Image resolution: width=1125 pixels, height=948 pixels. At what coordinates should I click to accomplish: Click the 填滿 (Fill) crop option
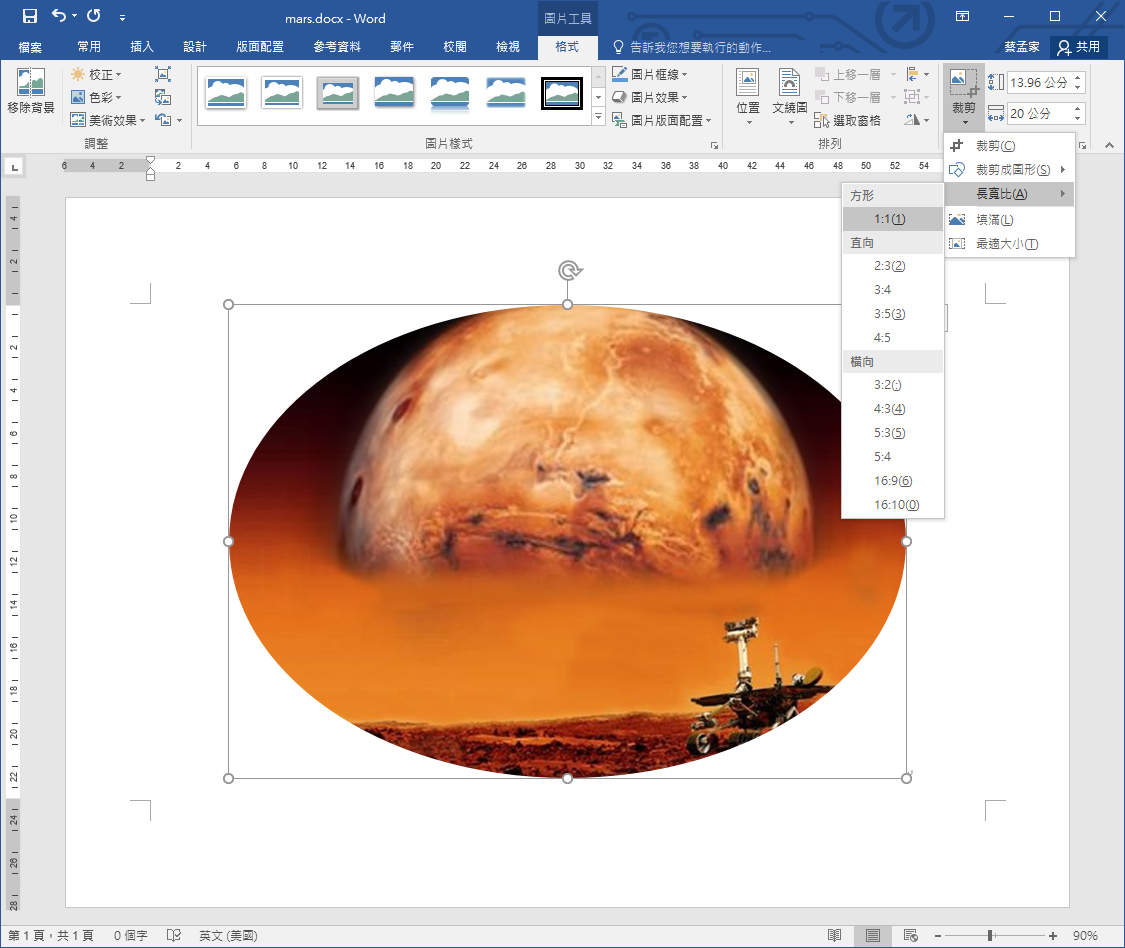994,220
